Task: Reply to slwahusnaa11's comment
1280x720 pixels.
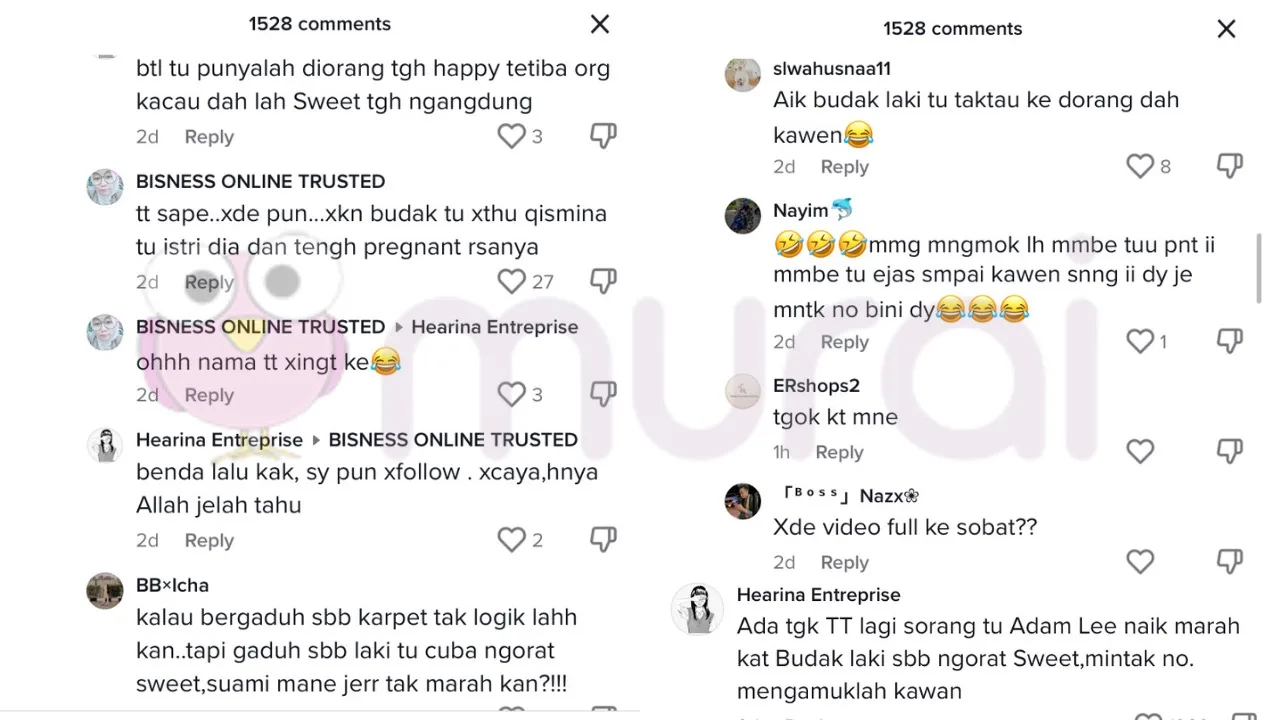Action: [x=845, y=167]
